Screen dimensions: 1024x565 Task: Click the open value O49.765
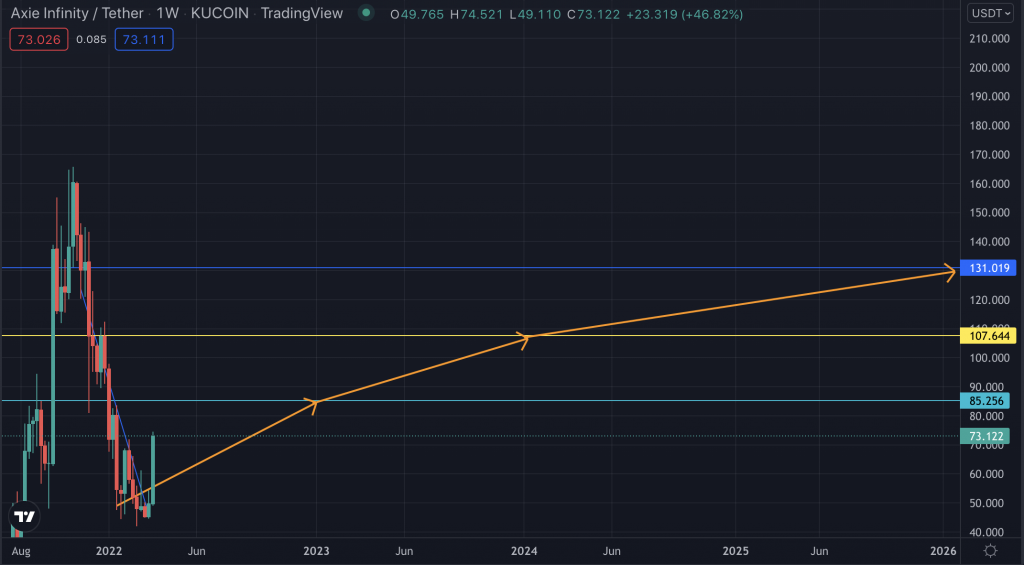(x=417, y=14)
